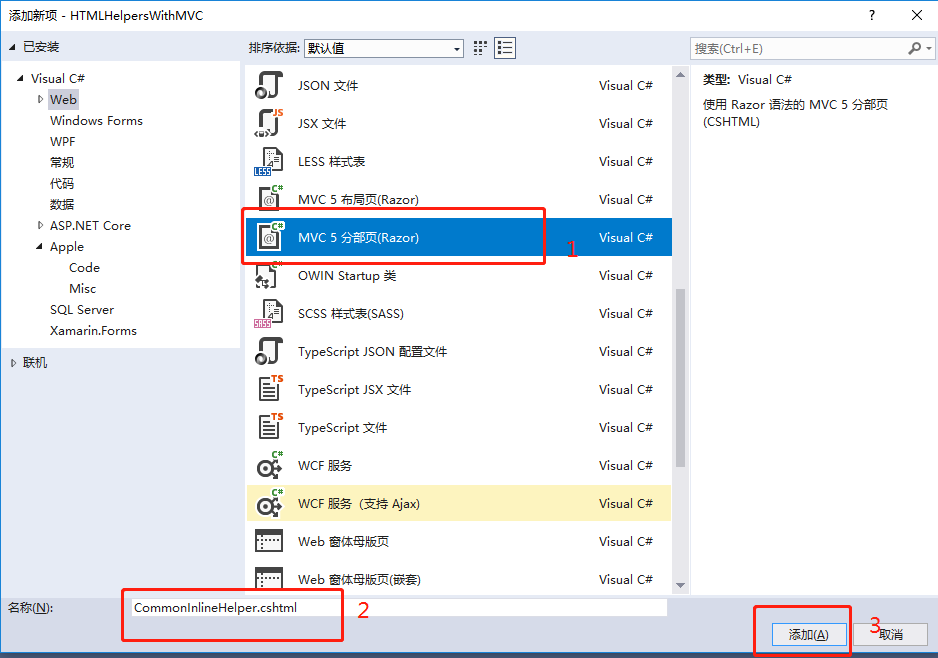
Task: Open the 排序依据 默认值 dropdown
Action: pos(384,48)
